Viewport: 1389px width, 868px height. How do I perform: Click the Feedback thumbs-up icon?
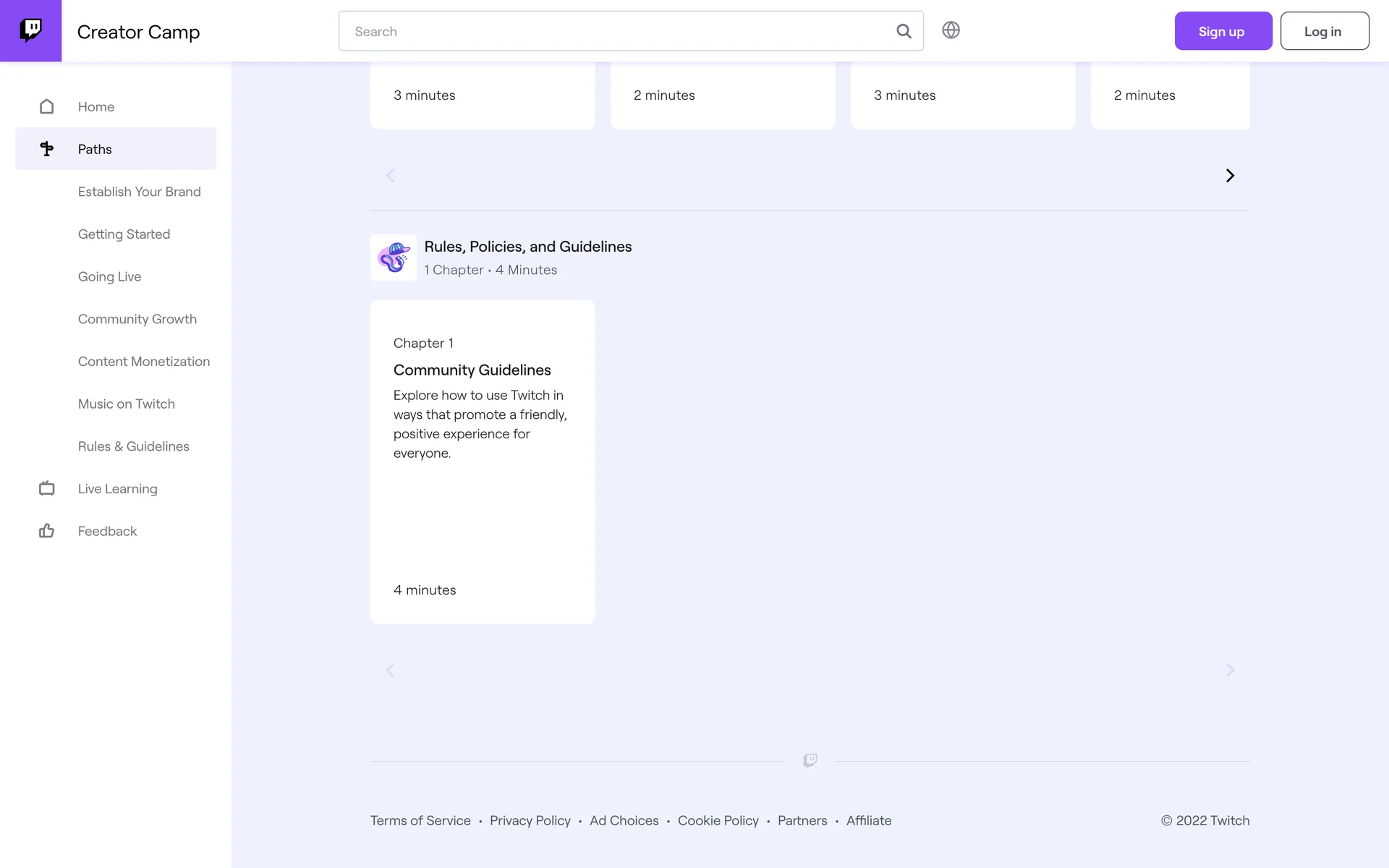click(x=47, y=531)
